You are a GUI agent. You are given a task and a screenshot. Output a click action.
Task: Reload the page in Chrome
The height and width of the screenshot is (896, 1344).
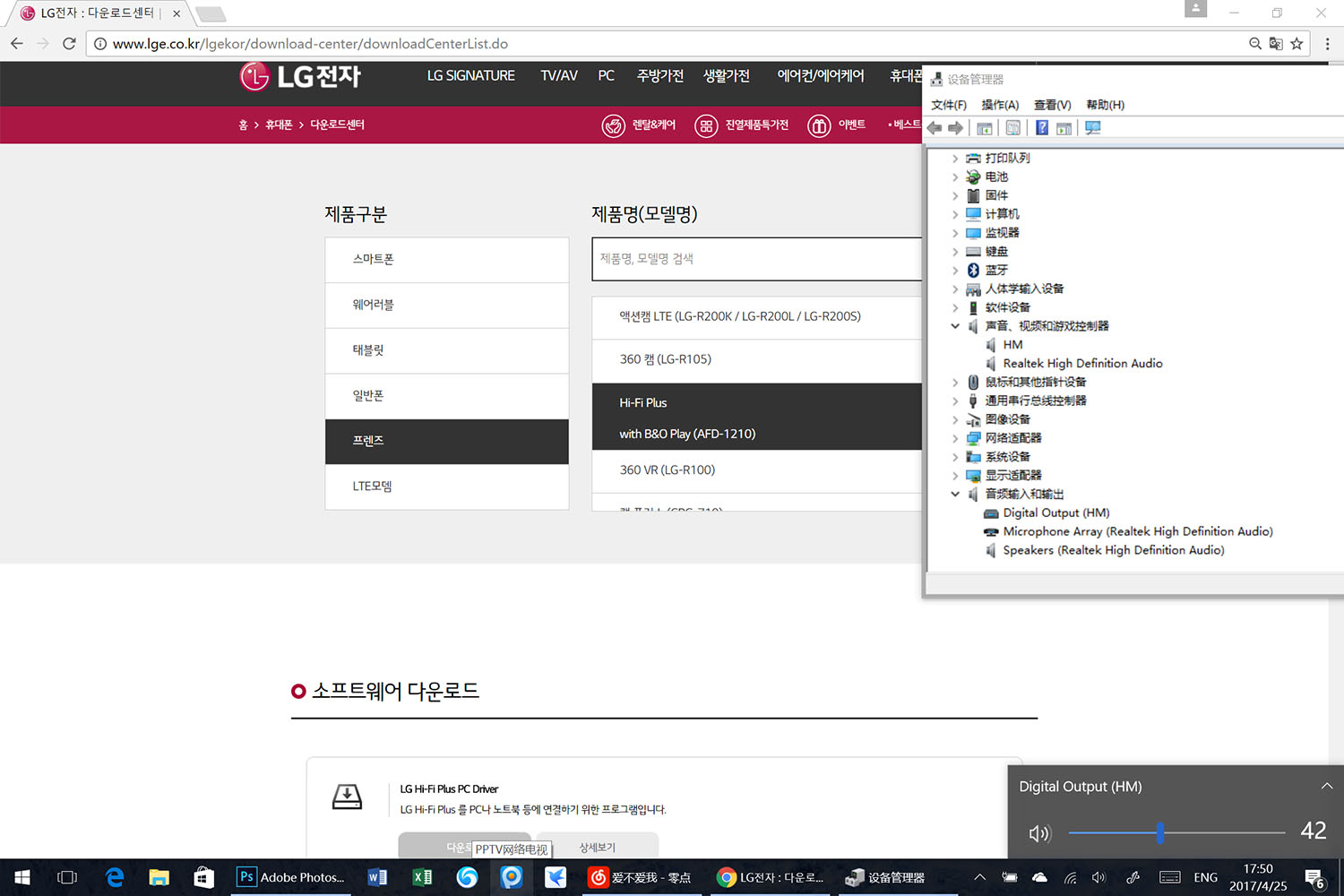(x=69, y=43)
